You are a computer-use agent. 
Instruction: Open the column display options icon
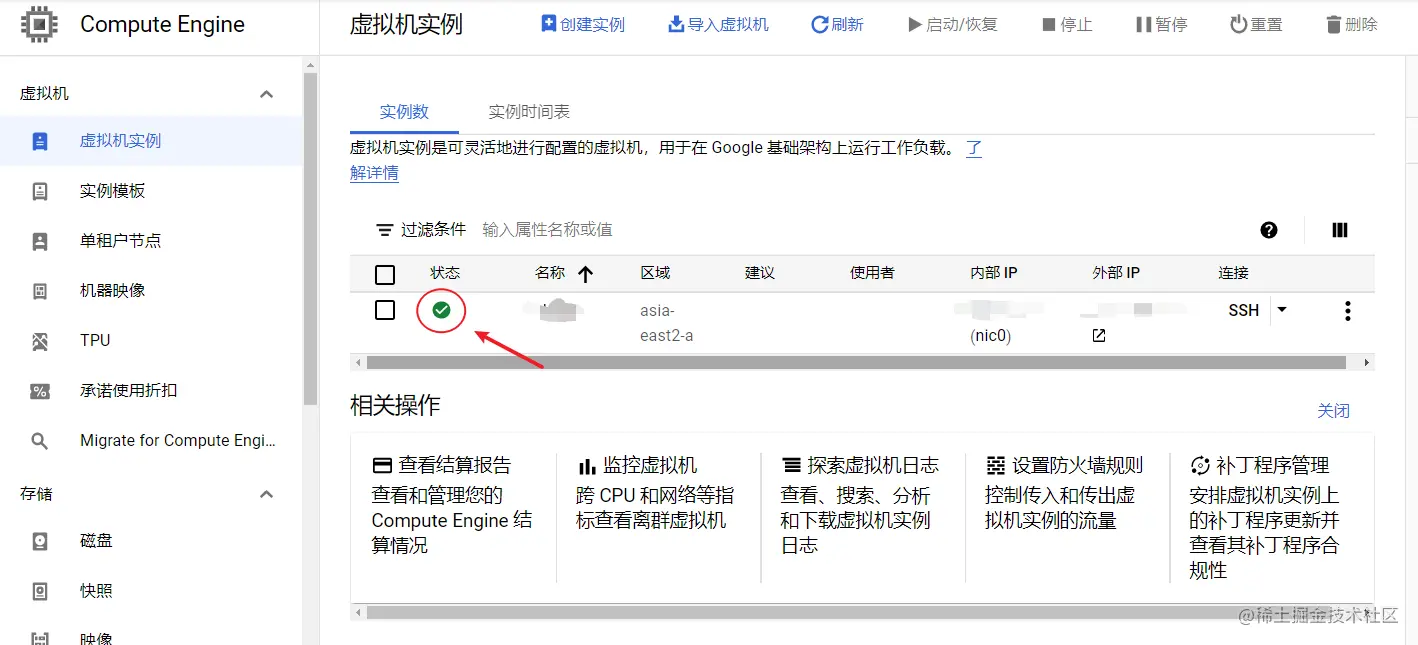[x=1340, y=230]
